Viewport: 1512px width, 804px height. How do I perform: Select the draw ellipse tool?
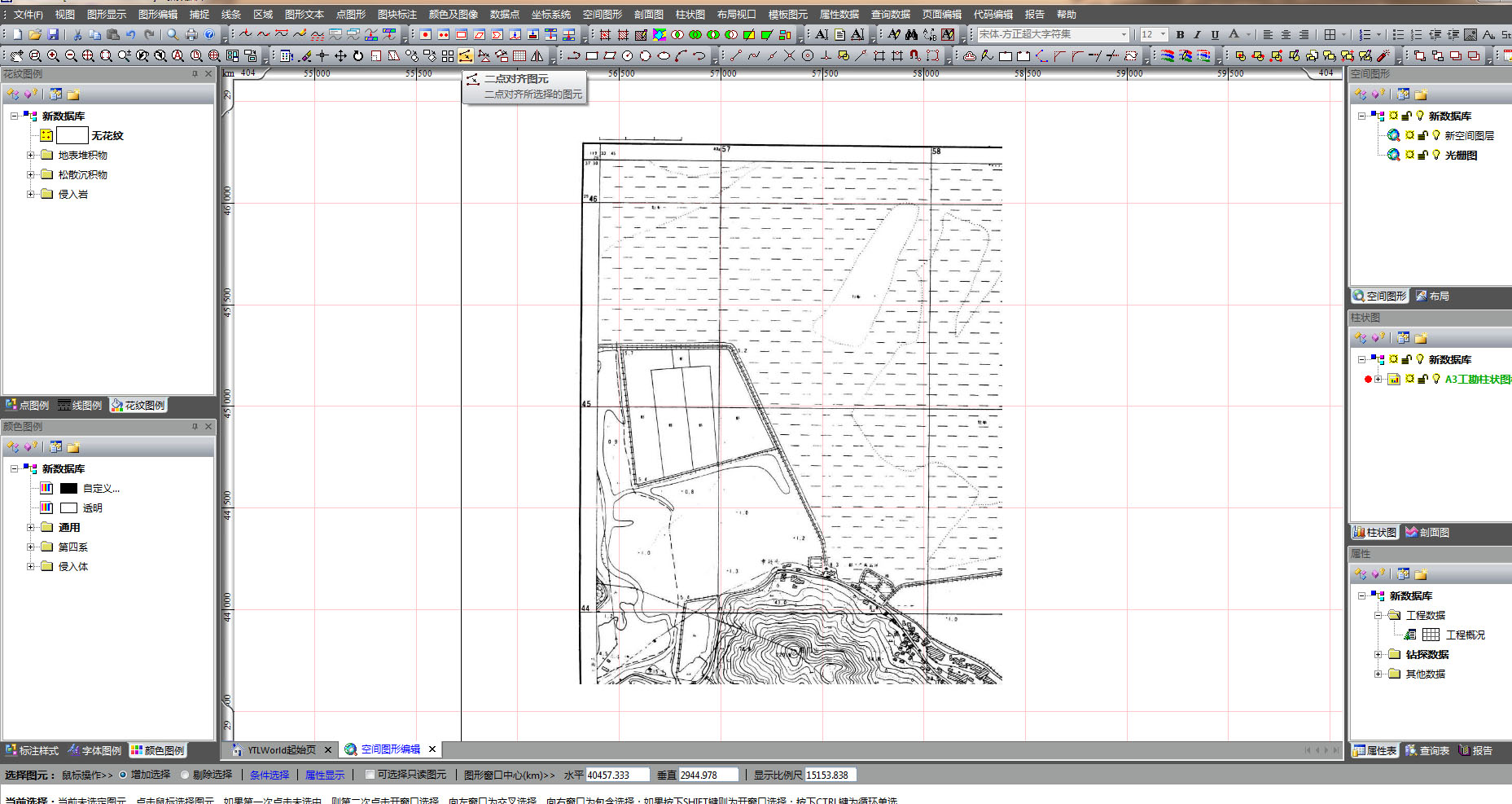(x=664, y=55)
